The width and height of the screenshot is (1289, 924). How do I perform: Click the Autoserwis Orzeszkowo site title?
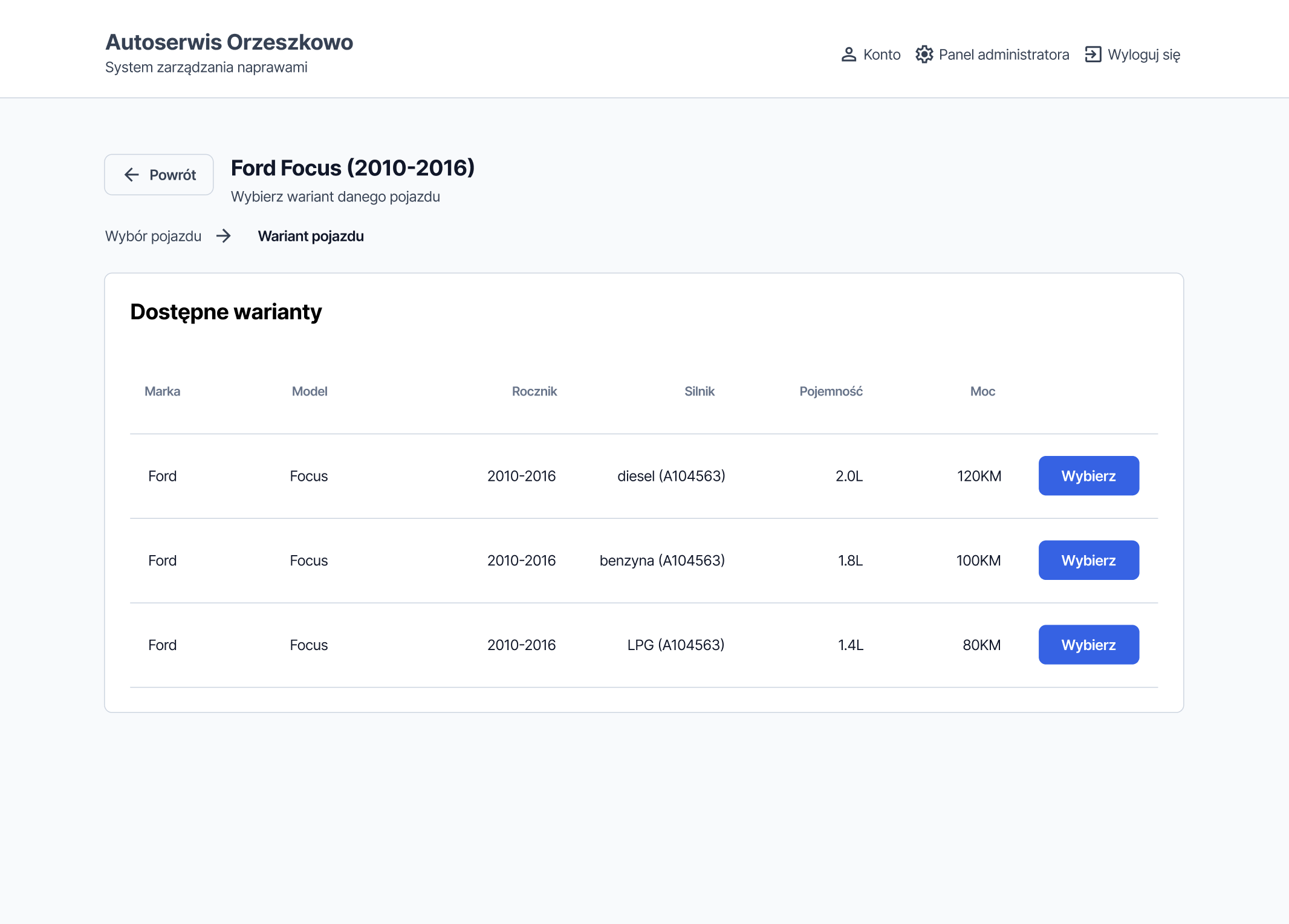[229, 42]
